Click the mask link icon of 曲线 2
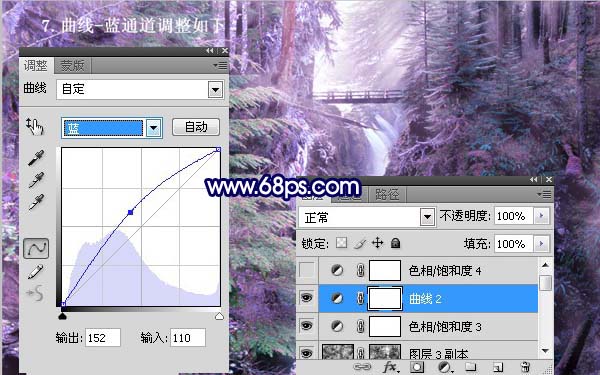Viewport: 600px width, 375px height. pyautogui.click(x=360, y=298)
